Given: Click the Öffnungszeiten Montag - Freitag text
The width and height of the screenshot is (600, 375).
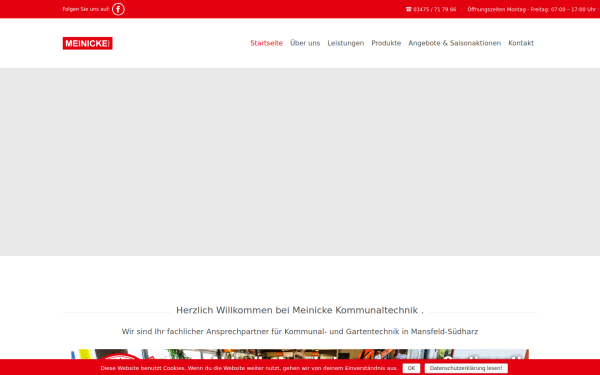Looking at the screenshot, I should pos(532,9).
